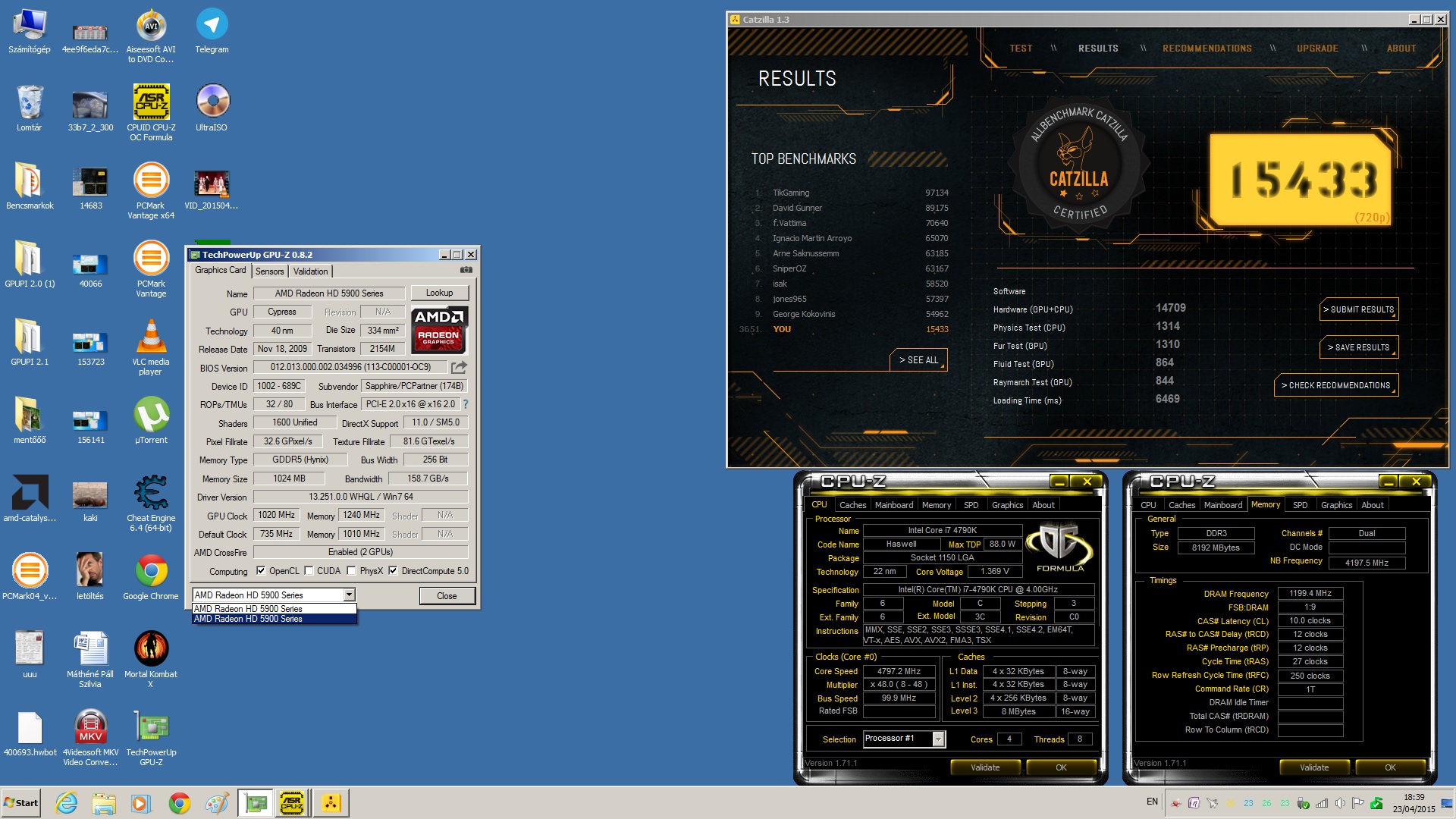The image size is (1456, 819).
Task: Open the RECOMMENDATIONS tab in Catzilla
Action: click(1207, 49)
